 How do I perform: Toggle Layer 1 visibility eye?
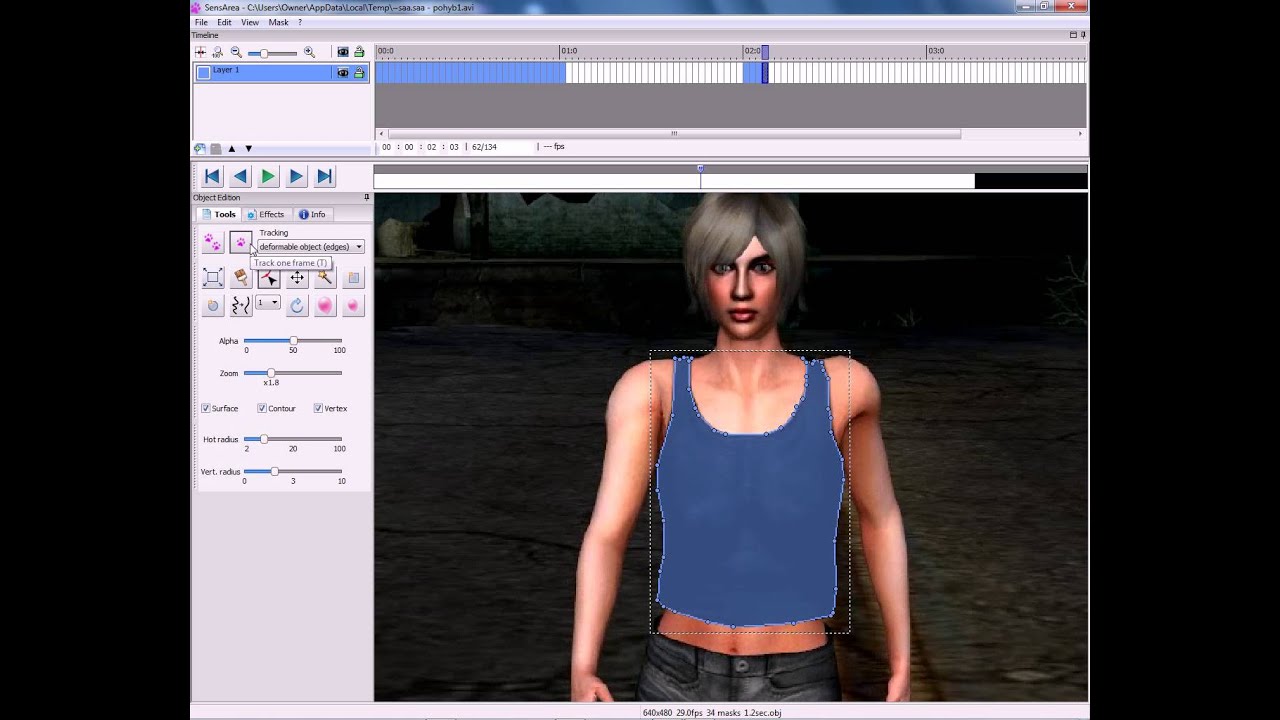coord(343,72)
